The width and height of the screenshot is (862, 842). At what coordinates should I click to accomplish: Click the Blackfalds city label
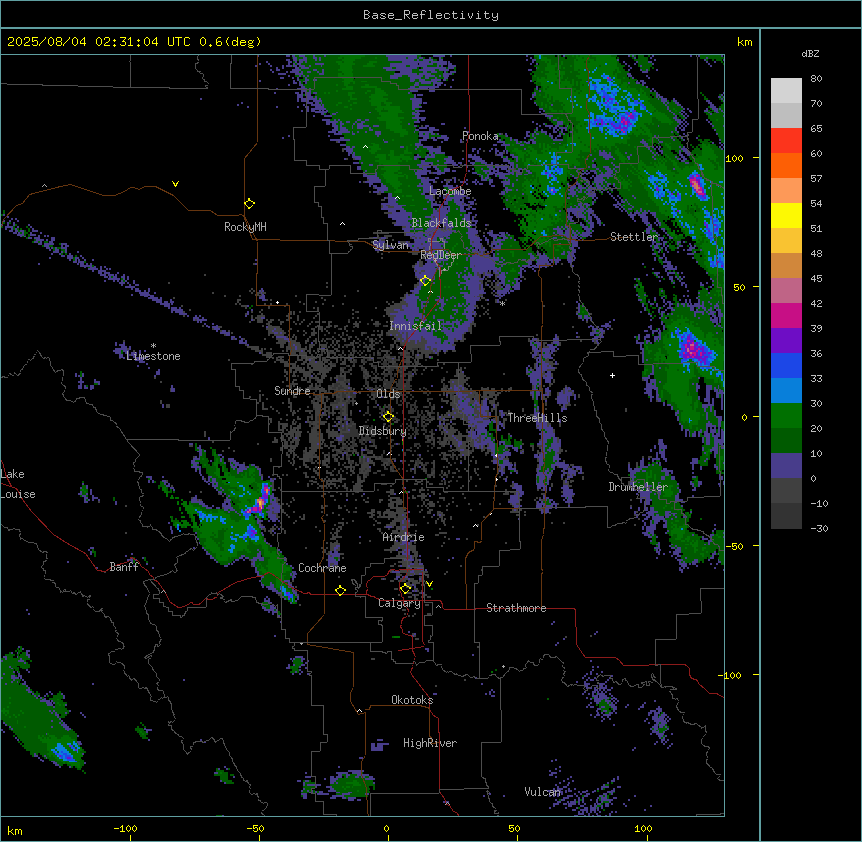coord(441,223)
